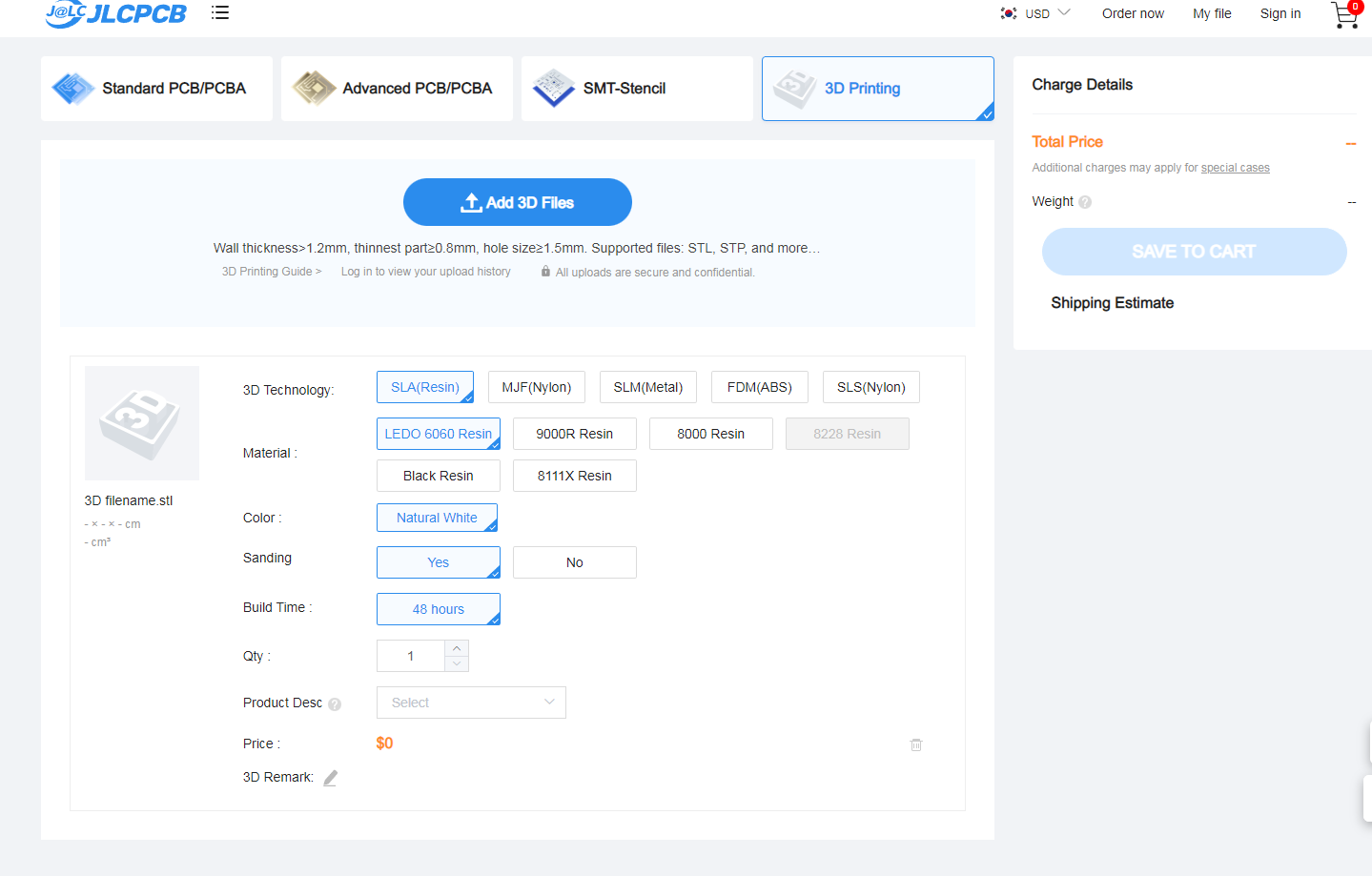Click the Product Desc help icon

(x=335, y=704)
